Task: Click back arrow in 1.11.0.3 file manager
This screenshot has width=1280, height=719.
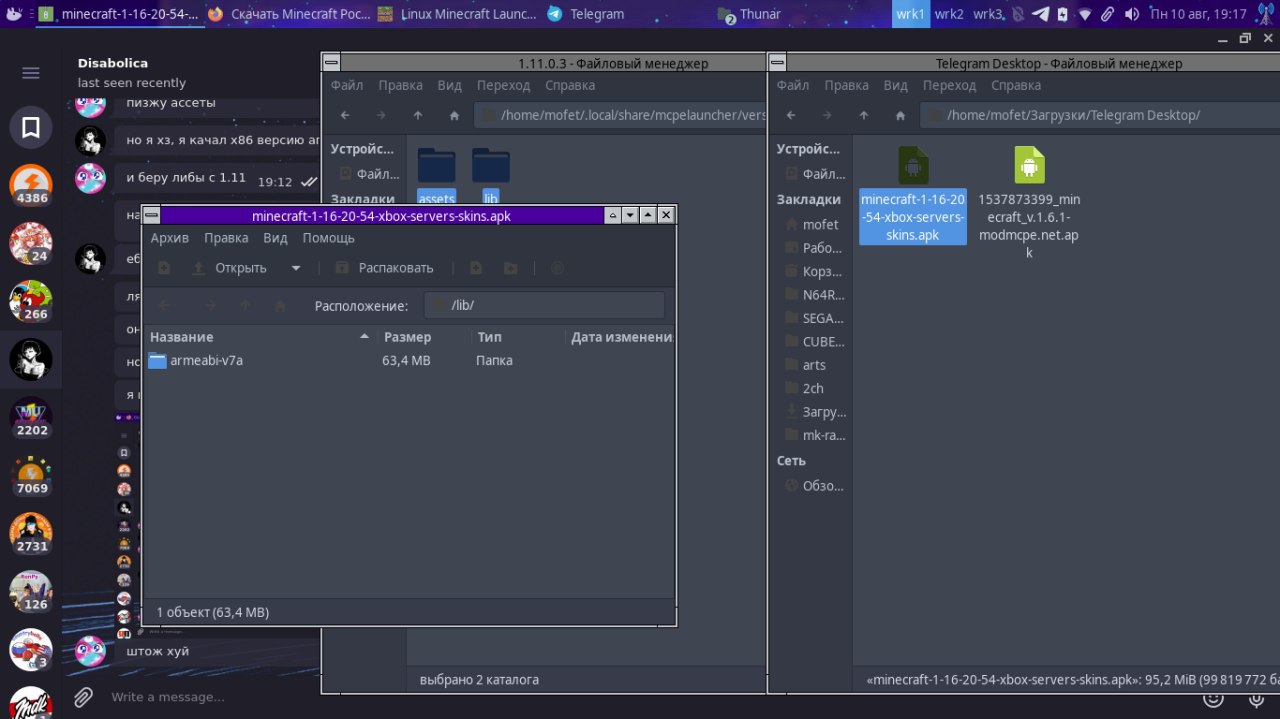Action: click(x=345, y=115)
